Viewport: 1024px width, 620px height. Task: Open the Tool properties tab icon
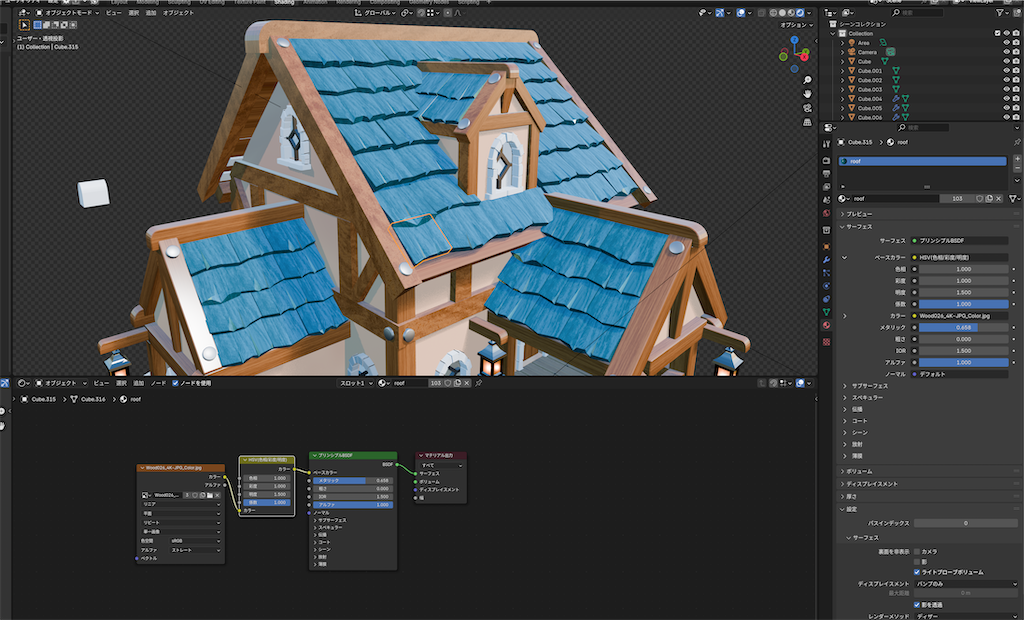coord(826,143)
